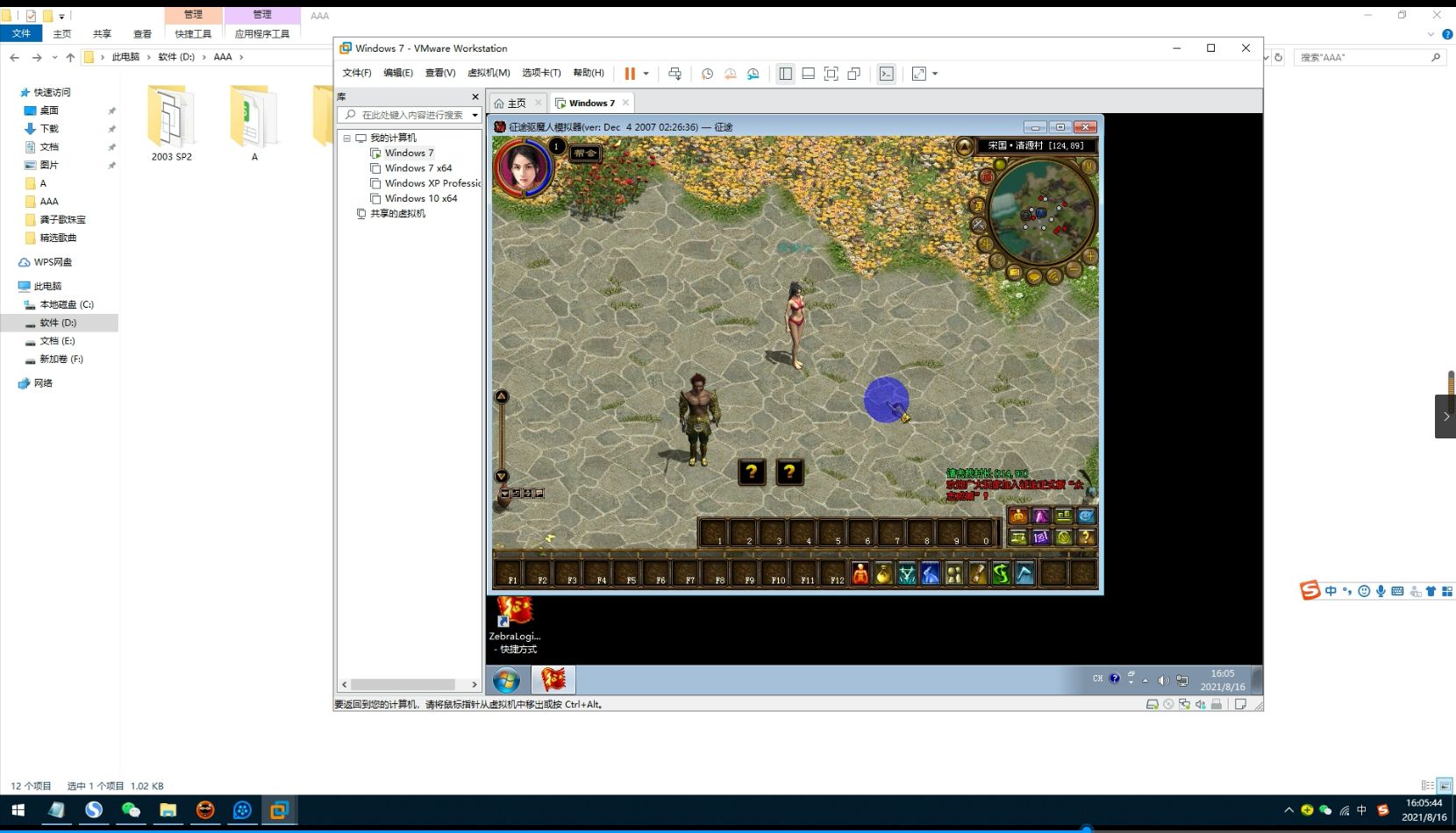Open the 查看 ribbon tab in Explorer
The image size is (1456, 833).
(x=142, y=33)
